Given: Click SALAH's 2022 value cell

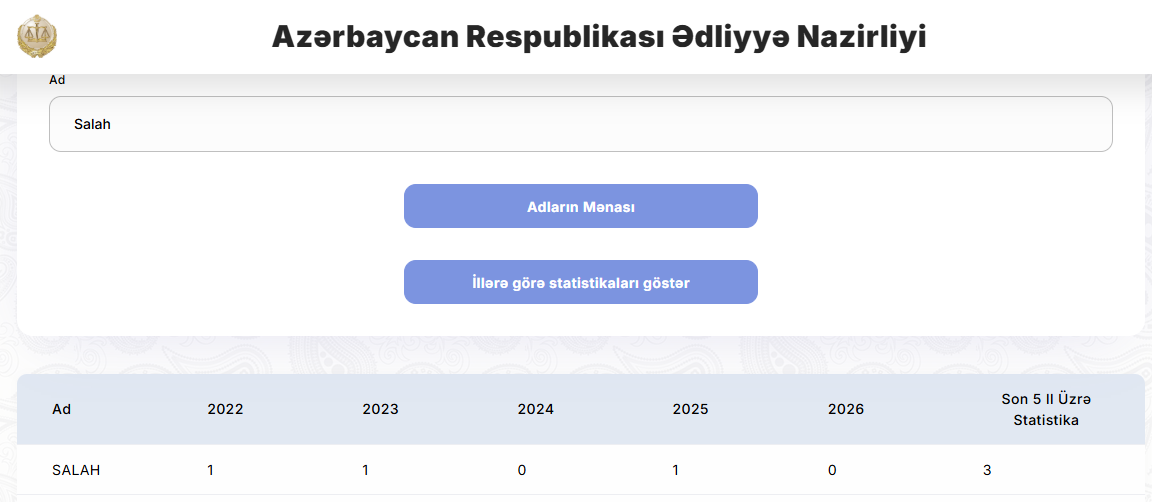Looking at the screenshot, I should 210,470.
